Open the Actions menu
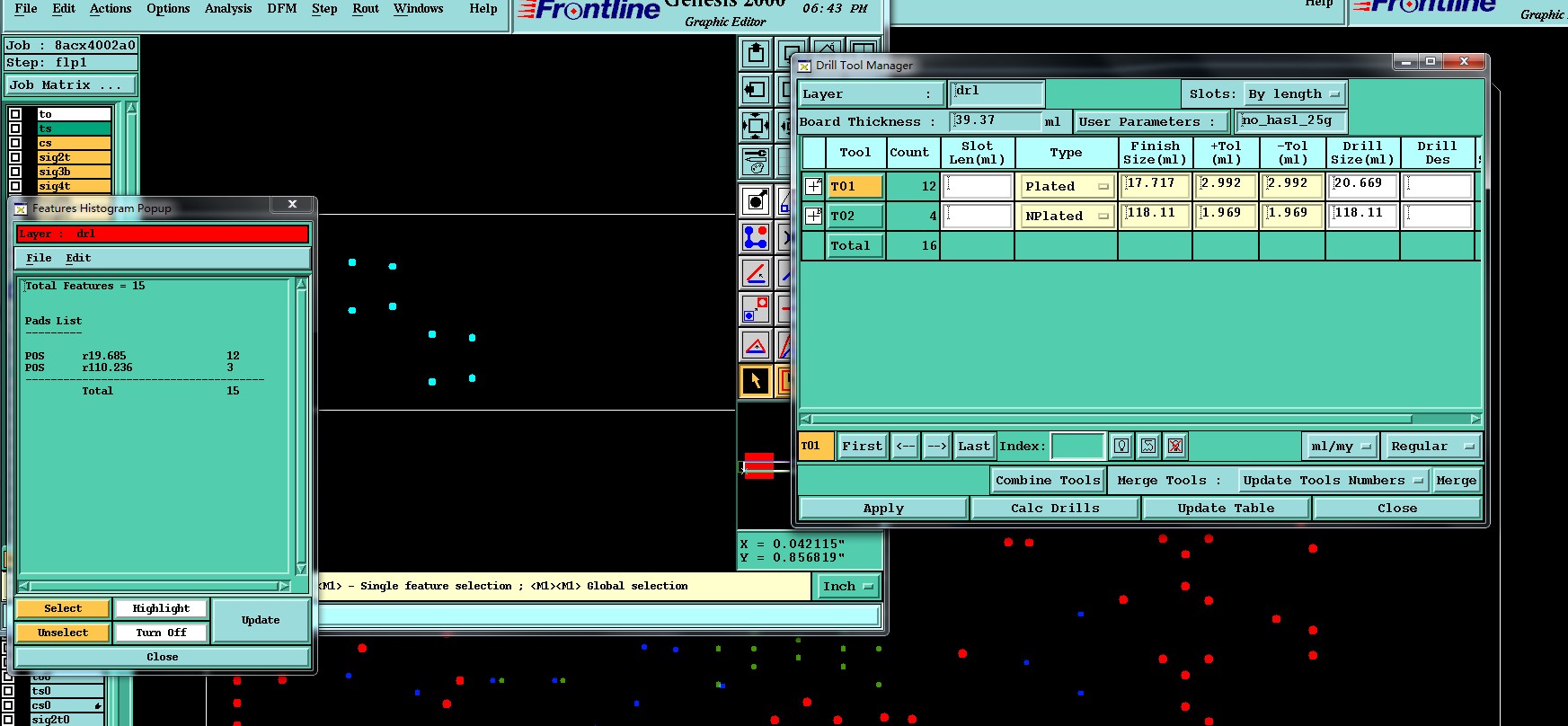Image resolution: width=1568 pixels, height=726 pixels. [111, 8]
